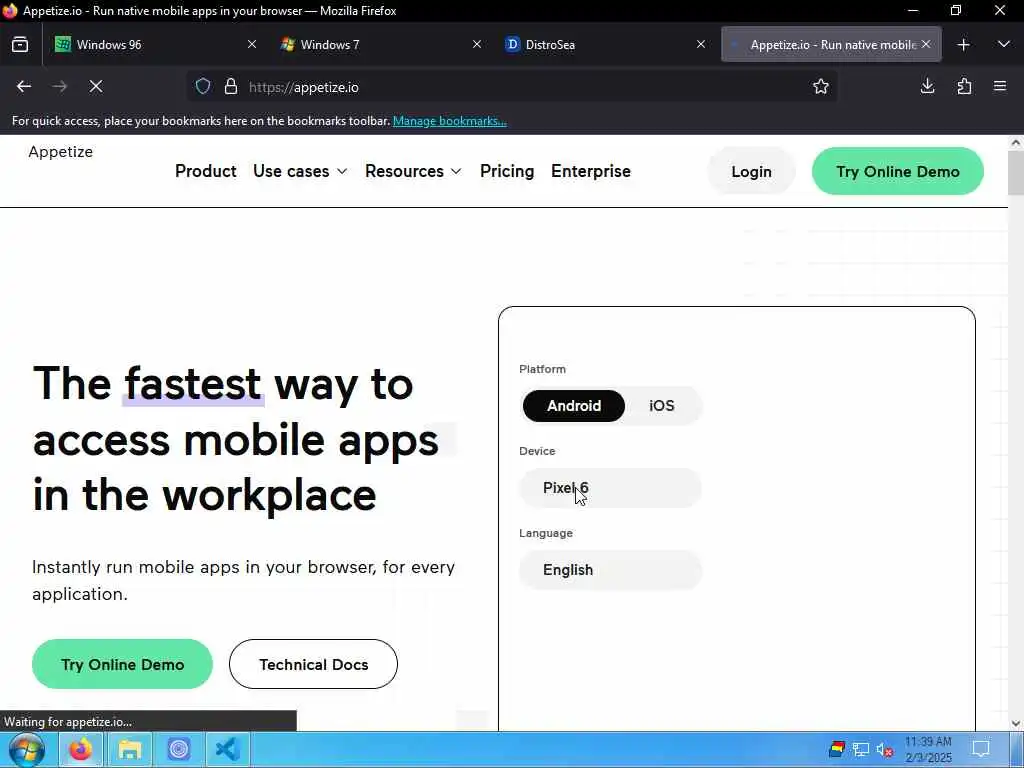Click the forward navigation arrow

pos(59,86)
